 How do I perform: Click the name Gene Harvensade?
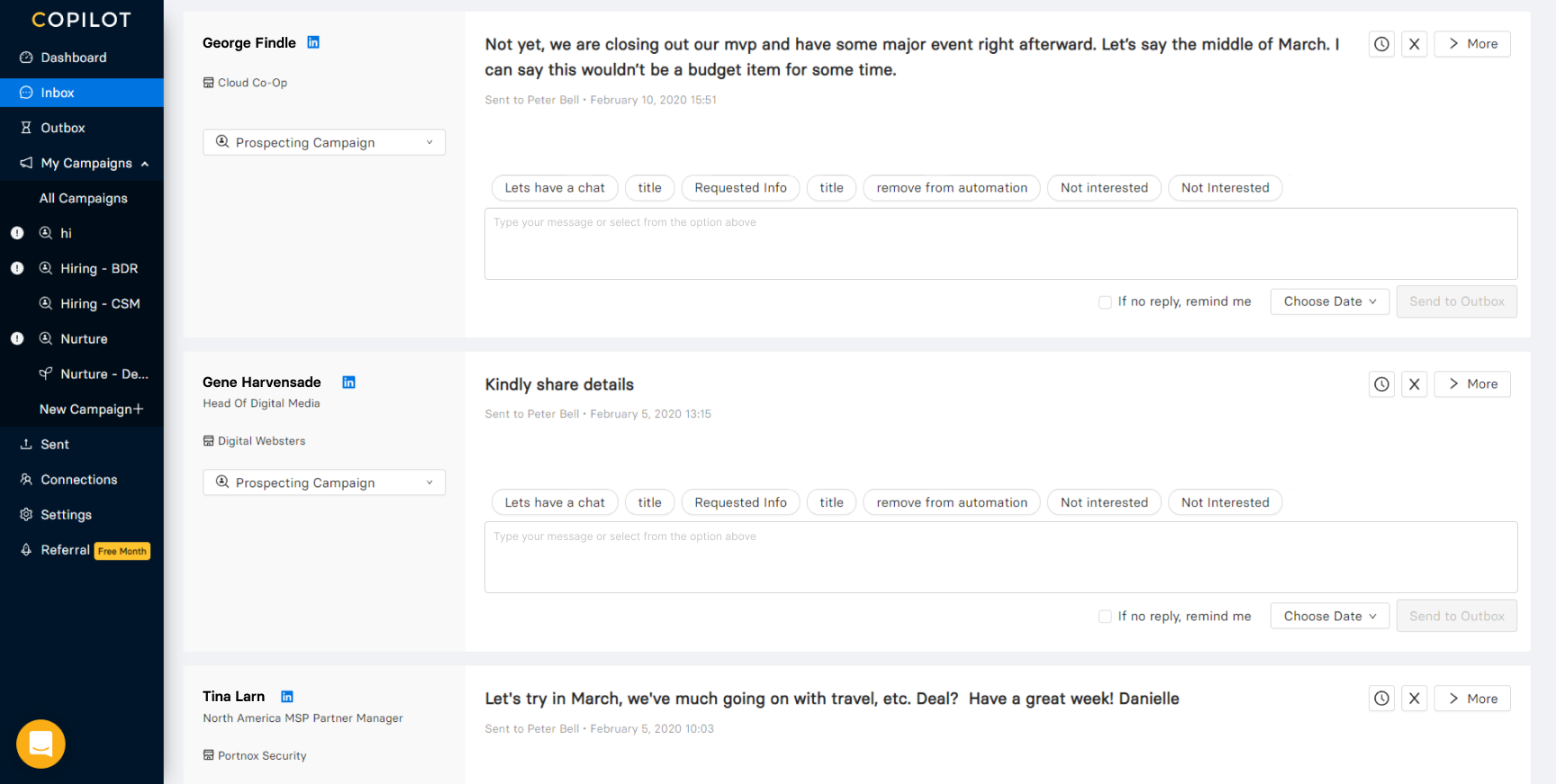coord(261,383)
